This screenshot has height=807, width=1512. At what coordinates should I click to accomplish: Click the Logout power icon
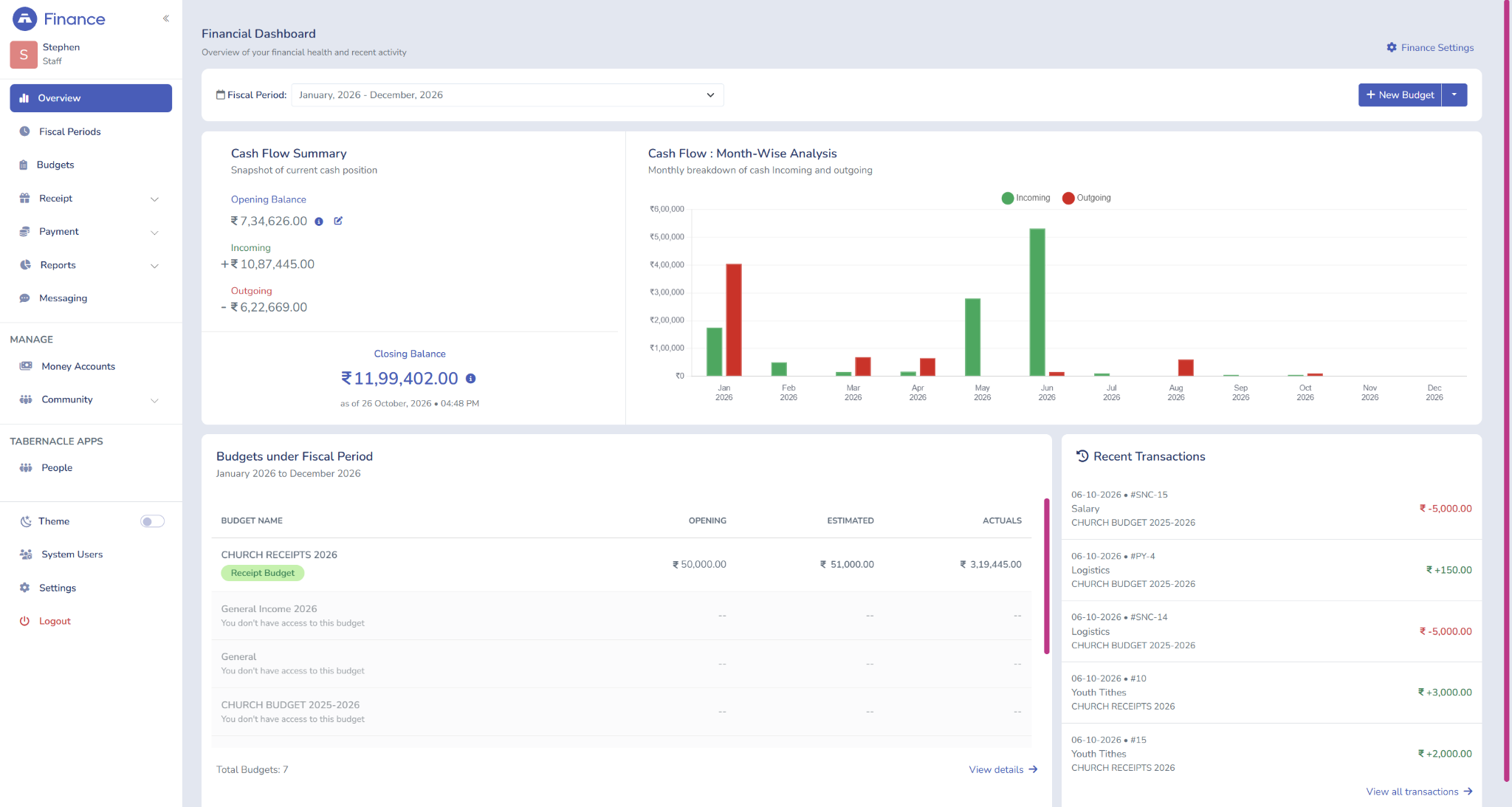click(x=24, y=621)
